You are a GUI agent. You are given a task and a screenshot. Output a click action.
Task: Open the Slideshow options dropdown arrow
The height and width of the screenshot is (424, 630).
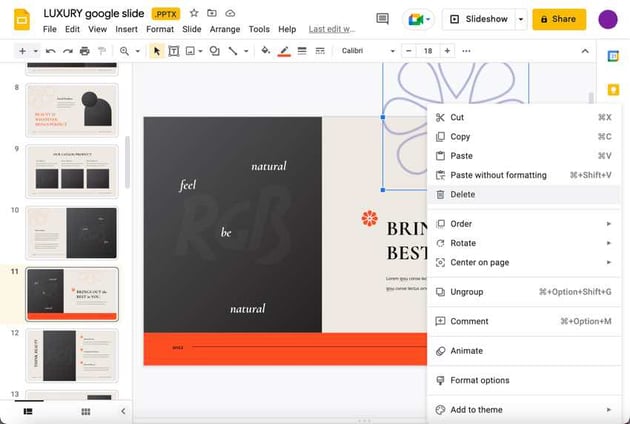(520, 19)
